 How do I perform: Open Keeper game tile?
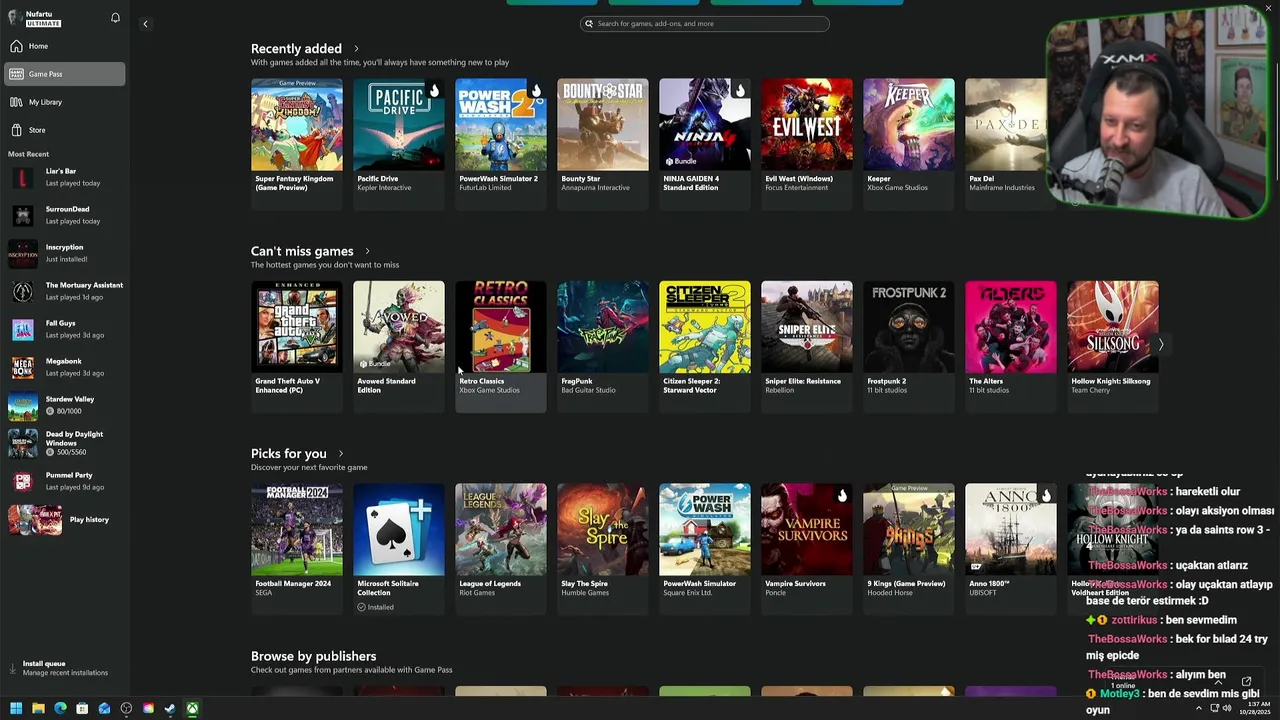909,144
